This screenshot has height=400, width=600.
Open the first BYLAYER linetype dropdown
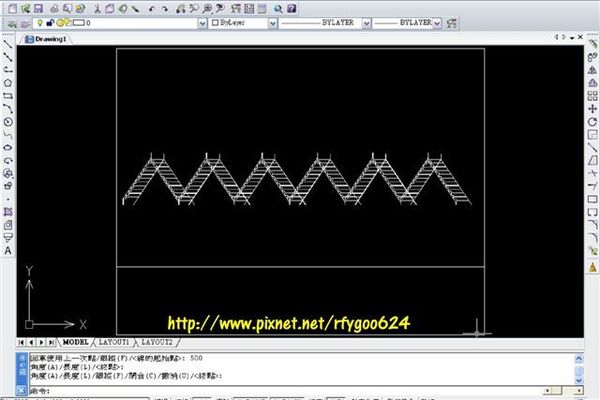[x=366, y=23]
